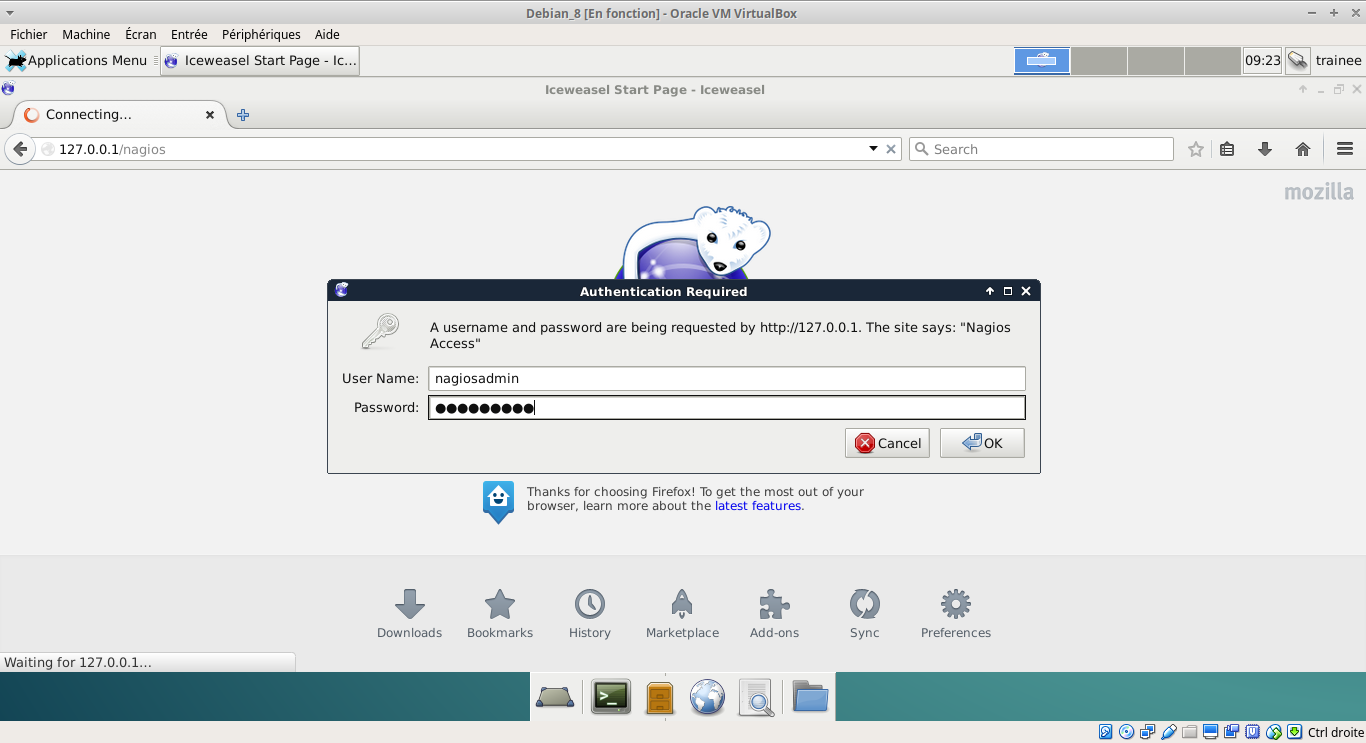Click the search magnifier icon
The image size is (1366, 743).
tap(922, 149)
